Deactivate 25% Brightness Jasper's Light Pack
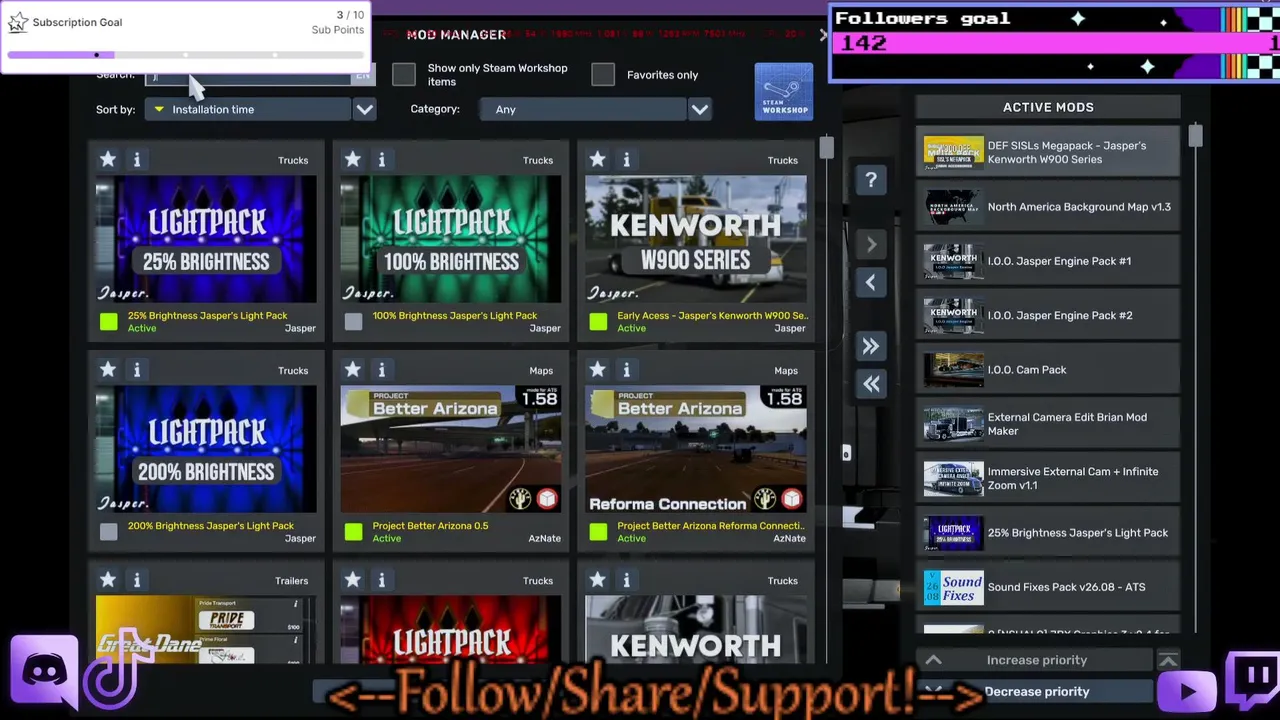This screenshot has height=720, width=1280. point(109,321)
